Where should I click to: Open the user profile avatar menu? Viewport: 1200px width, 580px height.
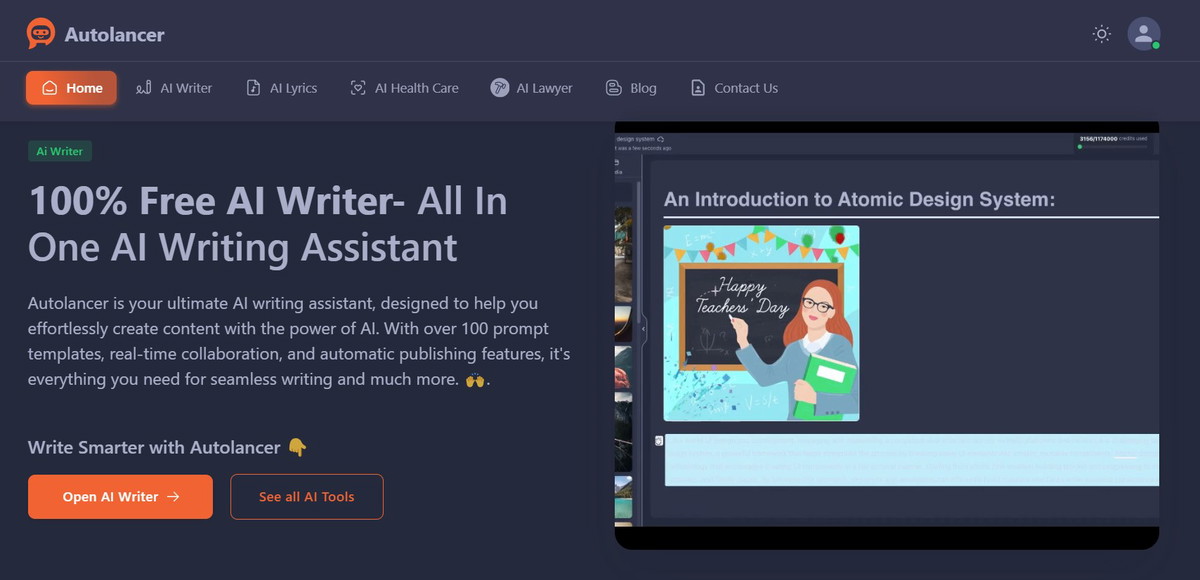1143,34
